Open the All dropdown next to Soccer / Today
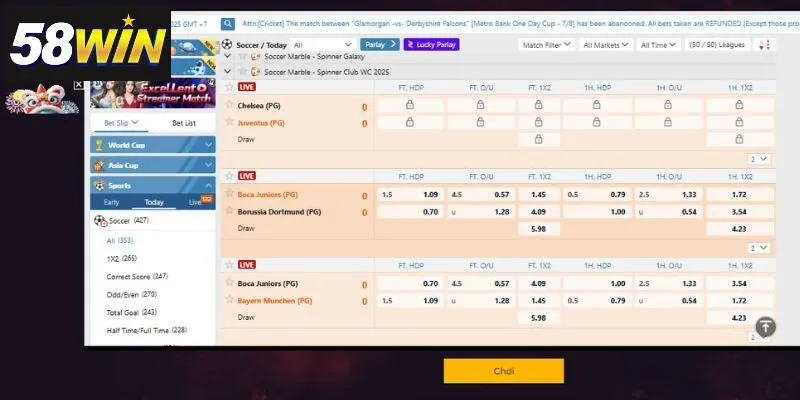Image resolution: width=800 pixels, height=400 pixels. coord(323,45)
